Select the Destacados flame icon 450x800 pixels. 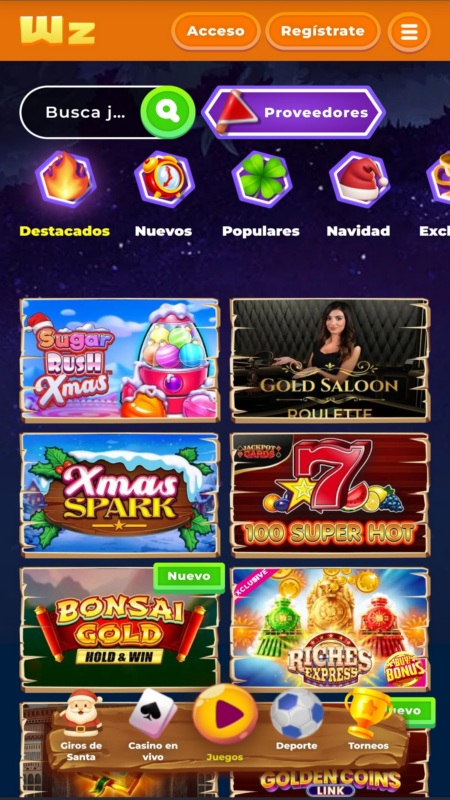[66, 179]
